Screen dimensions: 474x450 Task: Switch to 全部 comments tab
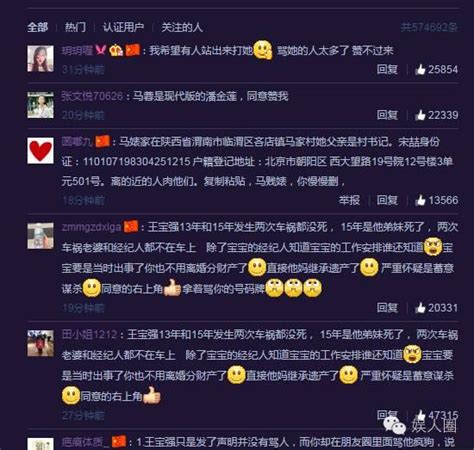tap(38, 27)
